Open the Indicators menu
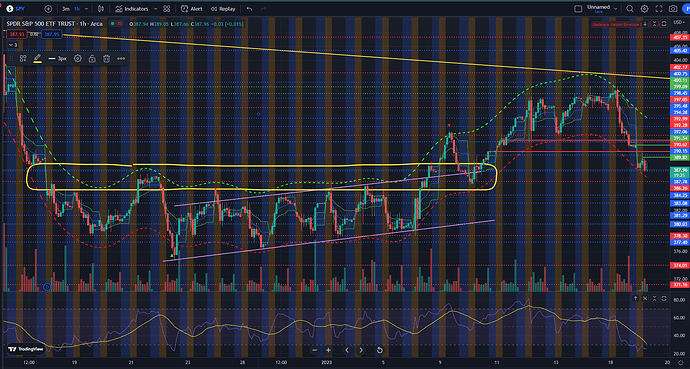The height and width of the screenshot is (369, 690). coord(132,9)
